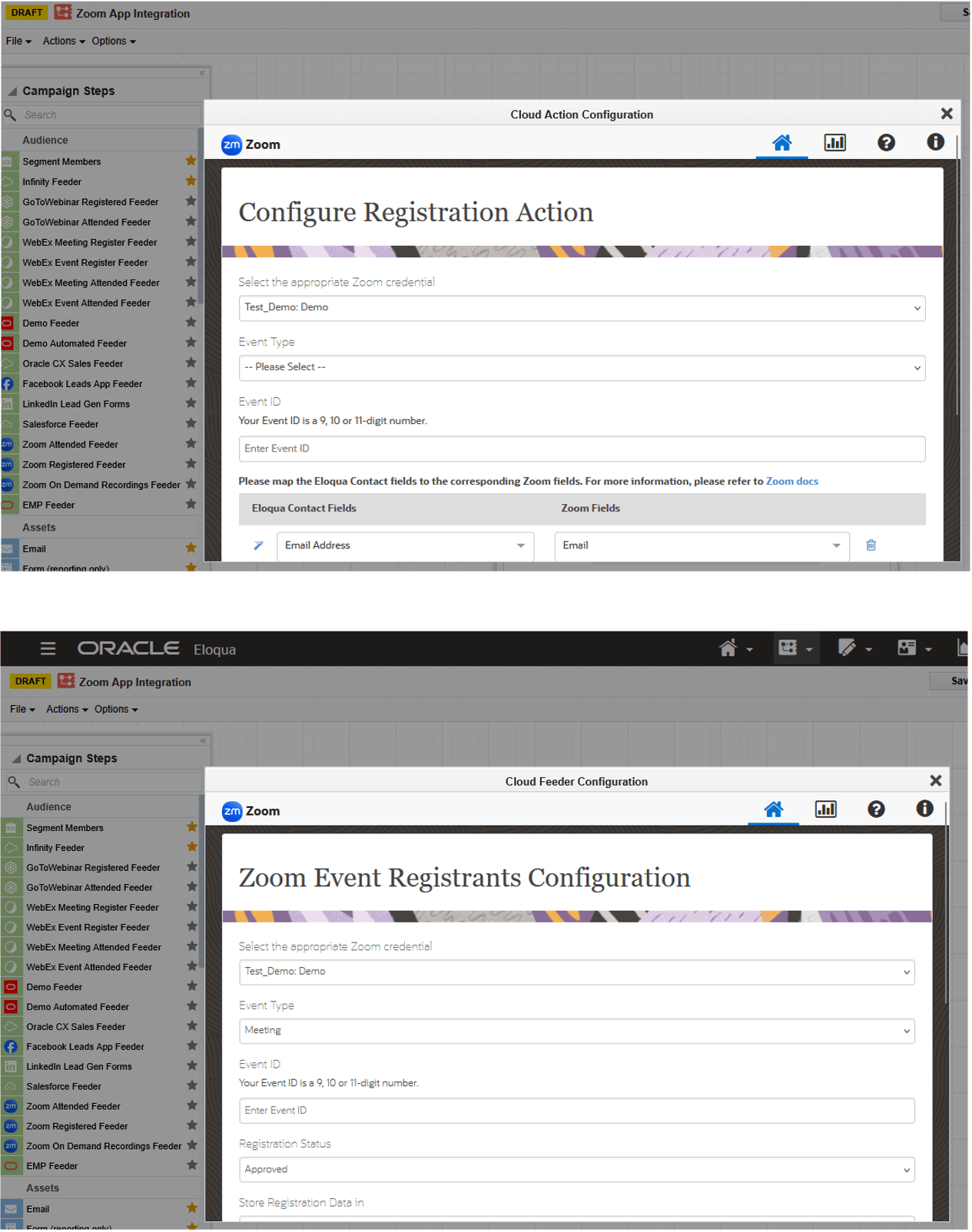Viewport: 972px width, 1232px height.
Task: Toggle favorite star for Zoom Registered Feeder lower panel
Action: 192,1126
